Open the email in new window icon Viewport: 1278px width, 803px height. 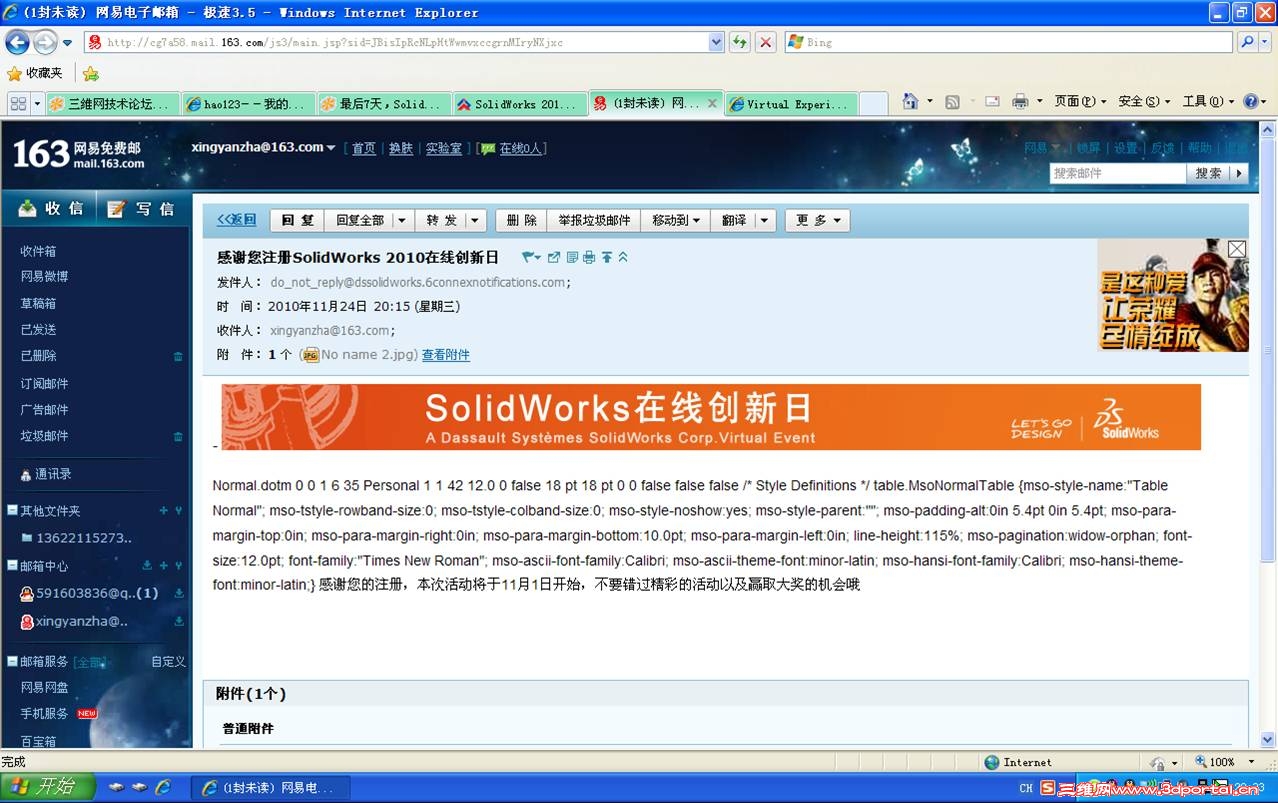click(x=554, y=258)
